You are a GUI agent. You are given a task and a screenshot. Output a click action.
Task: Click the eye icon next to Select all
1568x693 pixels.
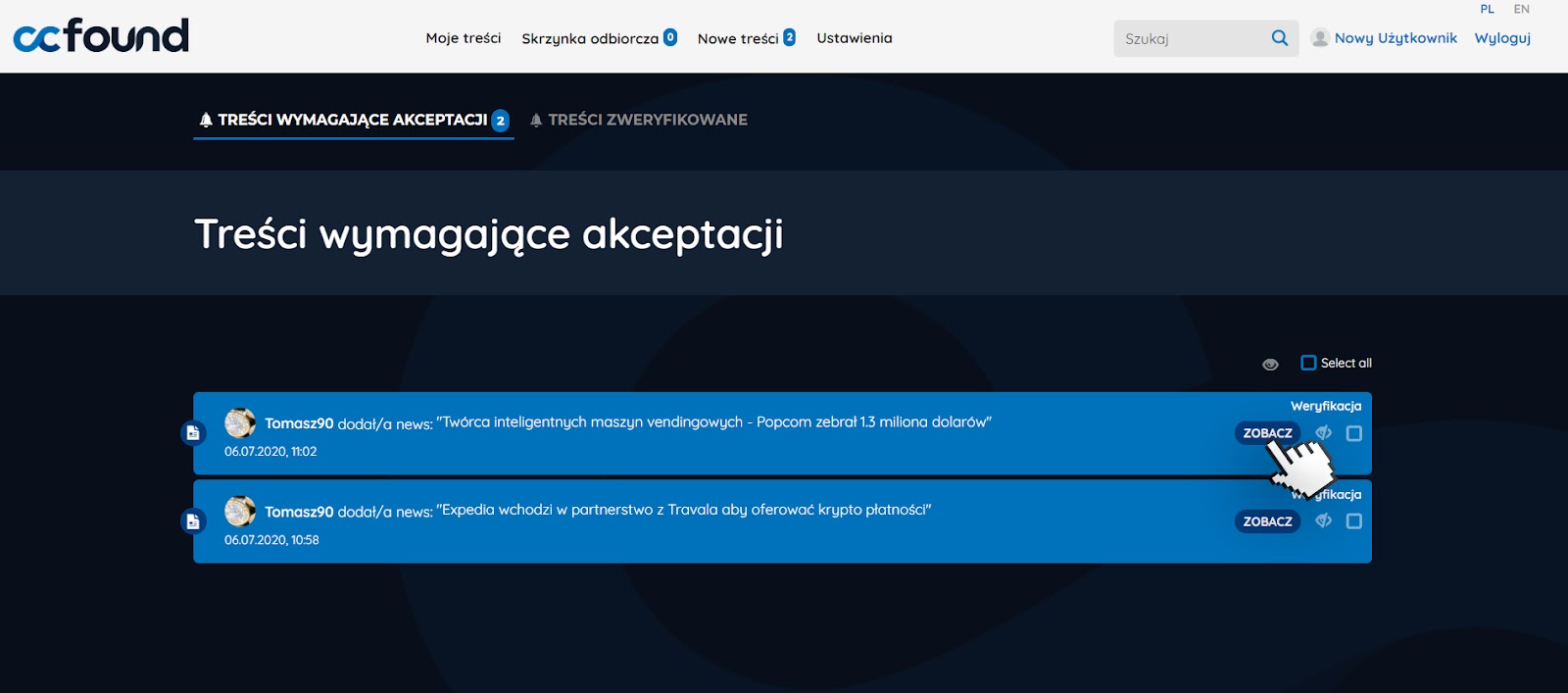tap(1270, 364)
